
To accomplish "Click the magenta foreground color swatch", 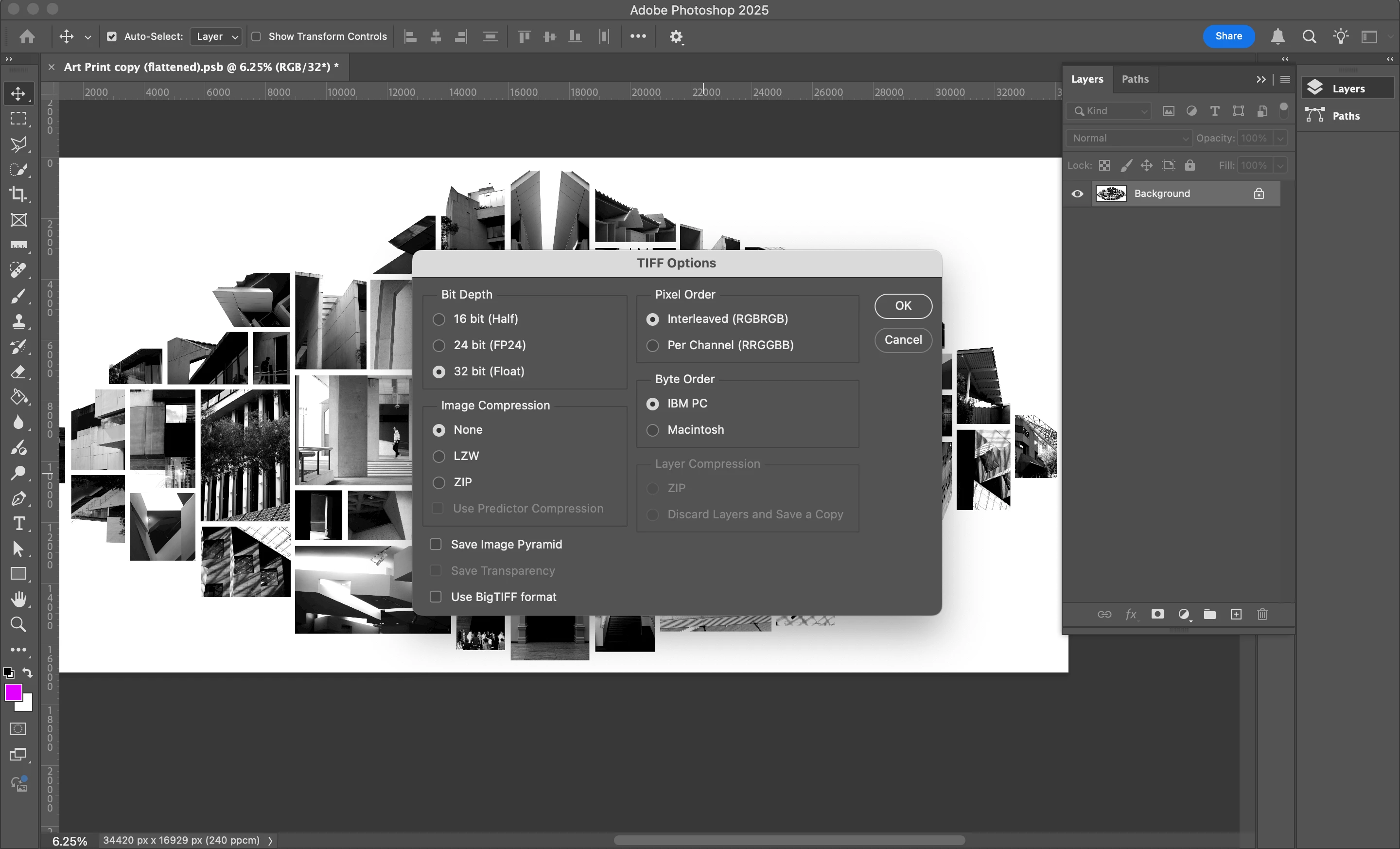I will (13, 693).
